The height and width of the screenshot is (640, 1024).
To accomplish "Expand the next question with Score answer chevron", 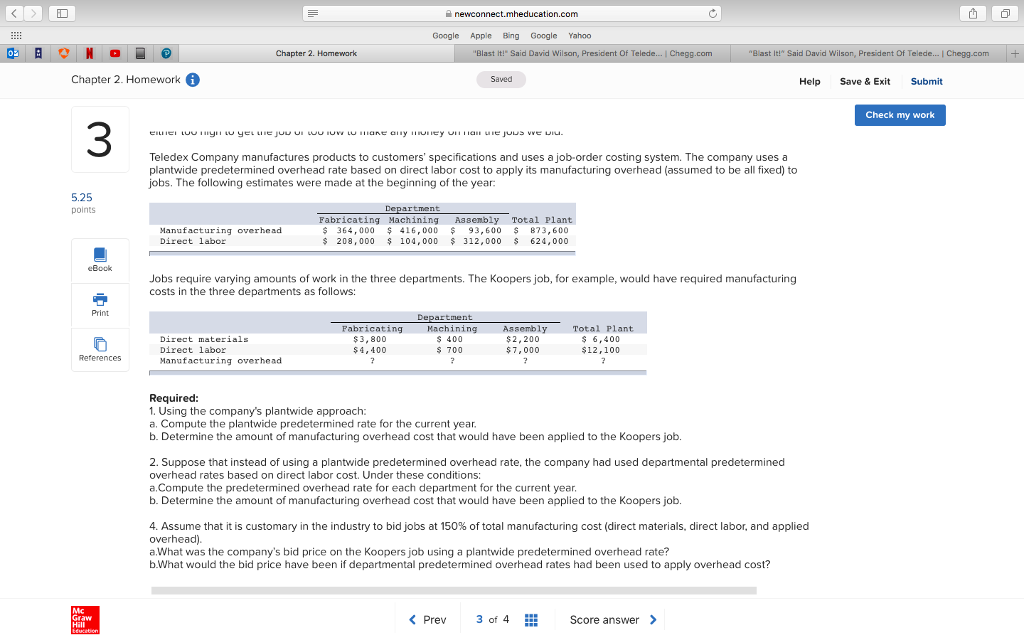I will (x=655, y=620).
